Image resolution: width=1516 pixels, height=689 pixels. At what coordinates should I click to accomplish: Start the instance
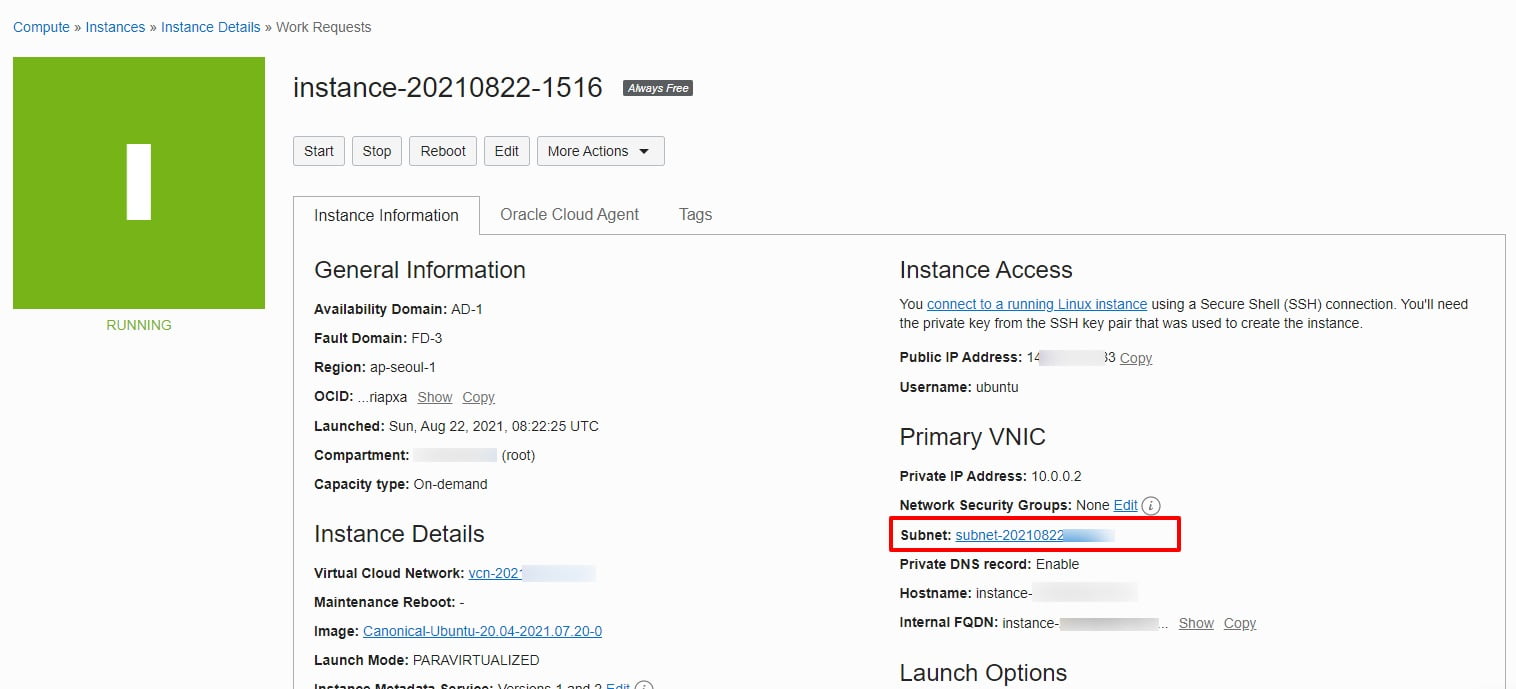click(x=318, y=151)
